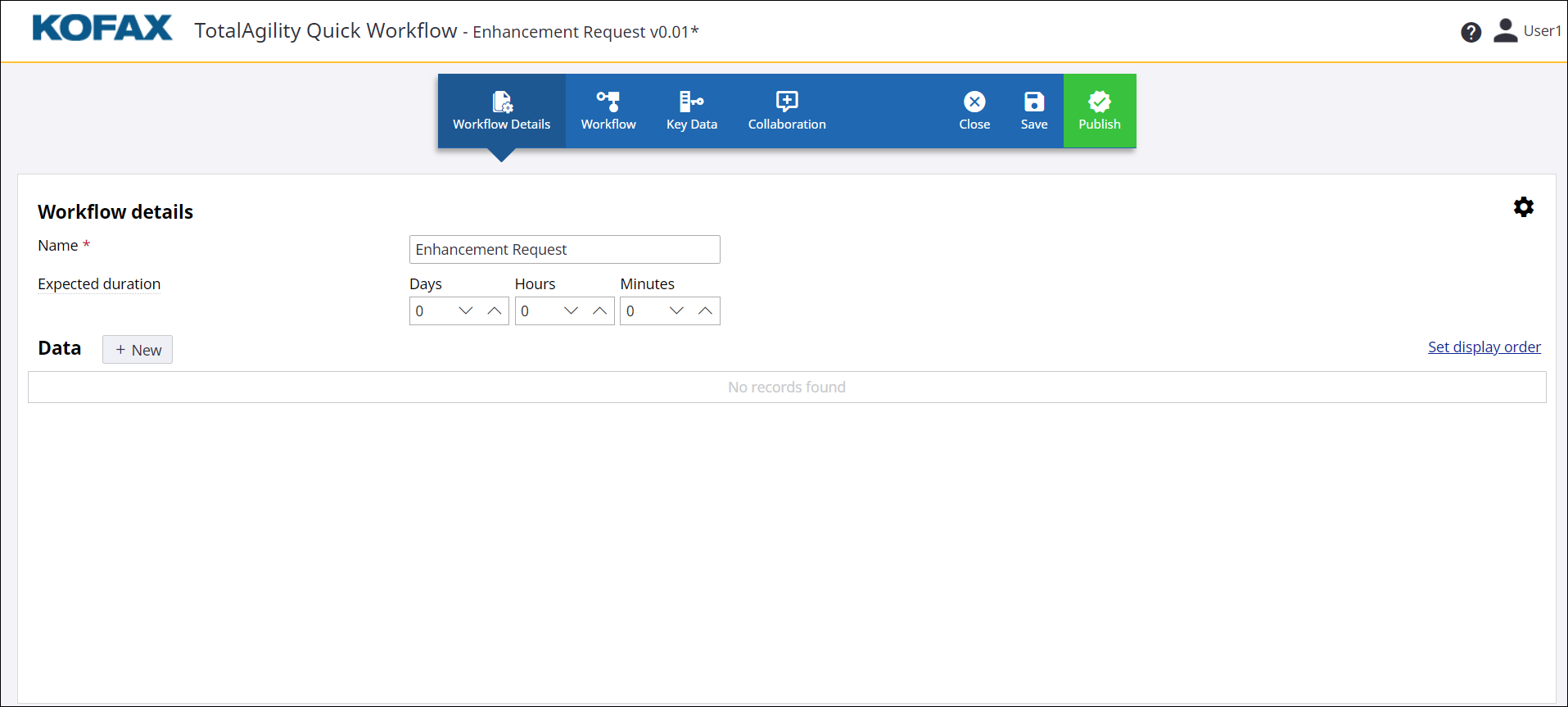Switch to the Workflow tab

pos(608,111)
